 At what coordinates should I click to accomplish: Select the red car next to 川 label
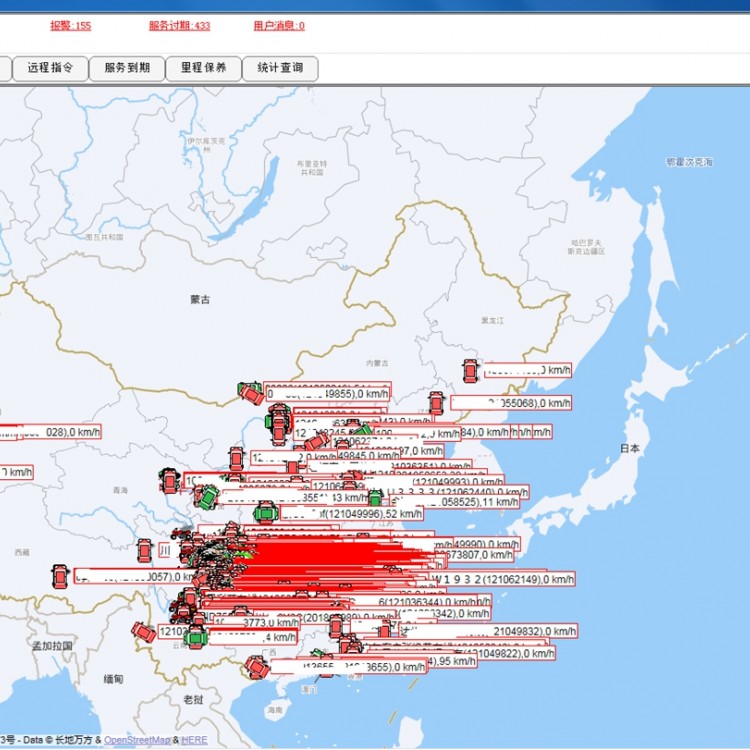tap(144, 550)
